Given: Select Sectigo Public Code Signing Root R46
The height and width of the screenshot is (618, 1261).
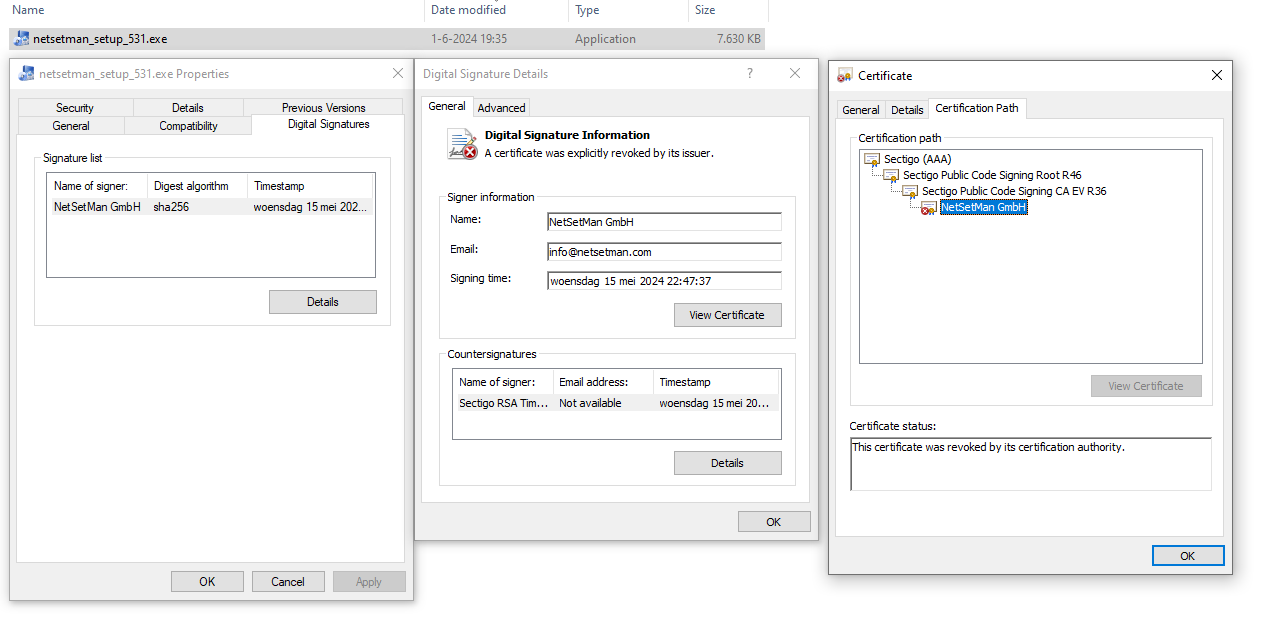Looking at the screenshot, I should pos(992,175).
